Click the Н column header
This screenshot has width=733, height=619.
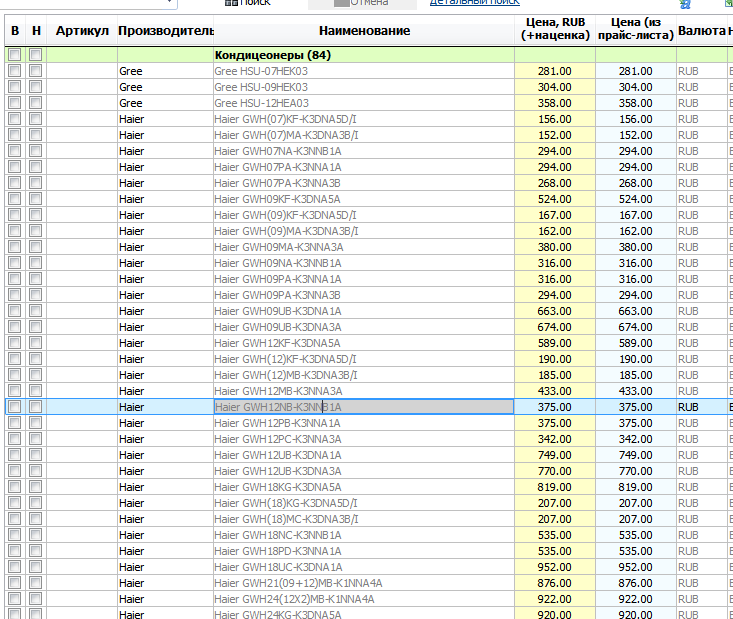[x=36, y=31]
